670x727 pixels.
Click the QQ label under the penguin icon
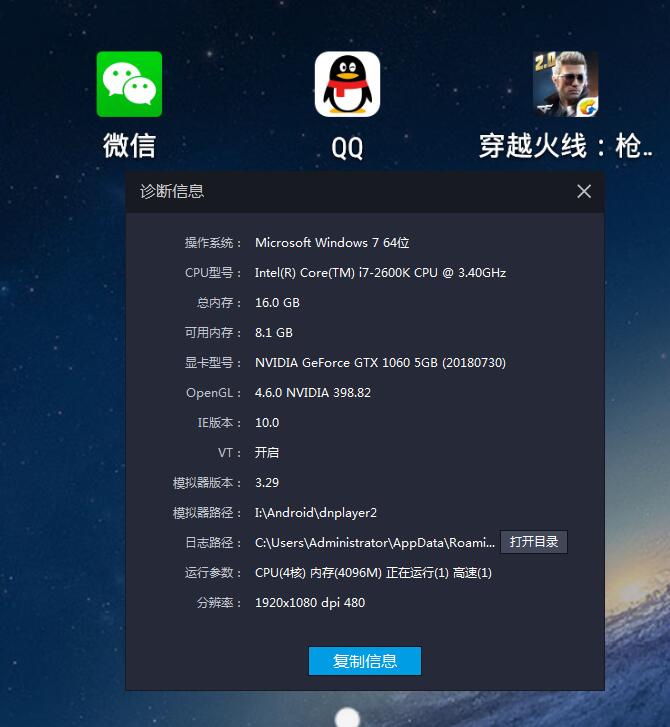[347, 148]
